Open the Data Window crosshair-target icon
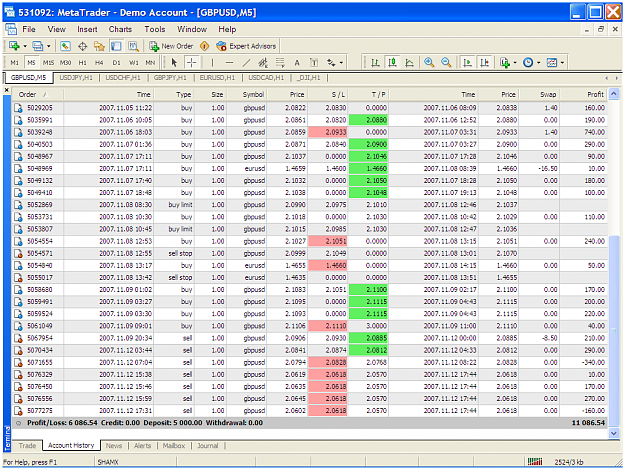 83,46
